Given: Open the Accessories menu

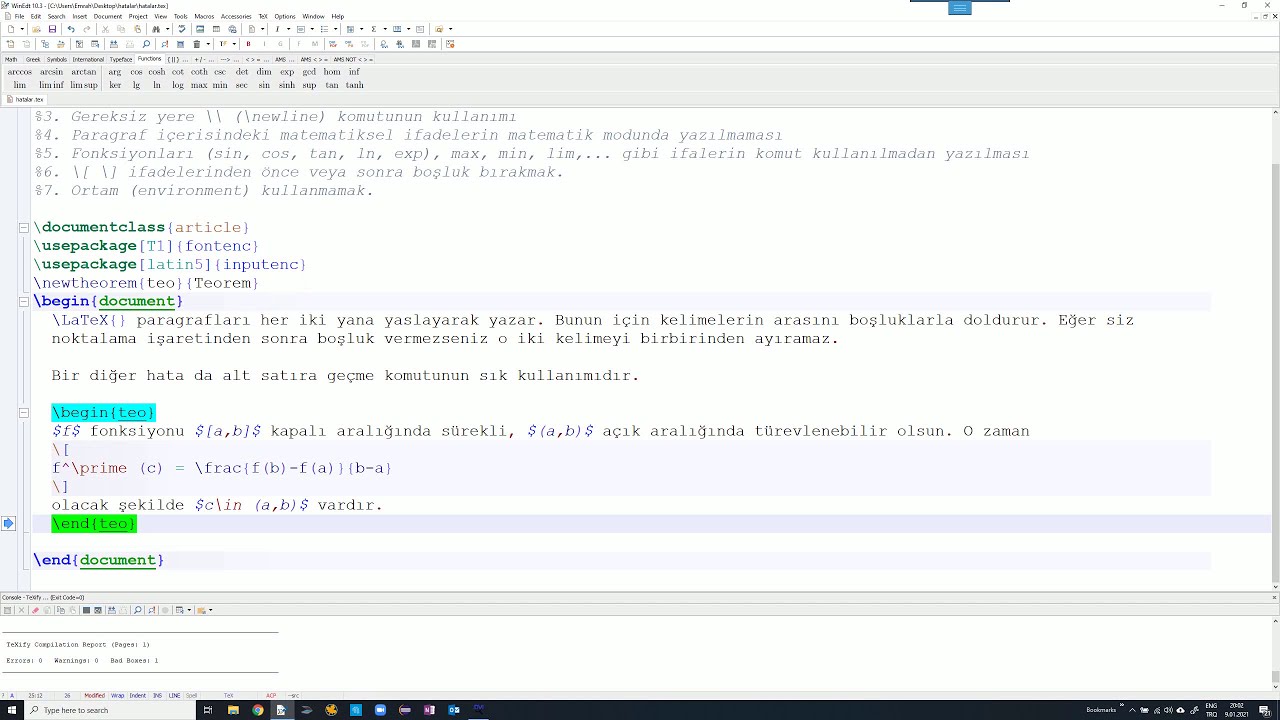Looking at the screenshot, I should click(x=236, y=16).
